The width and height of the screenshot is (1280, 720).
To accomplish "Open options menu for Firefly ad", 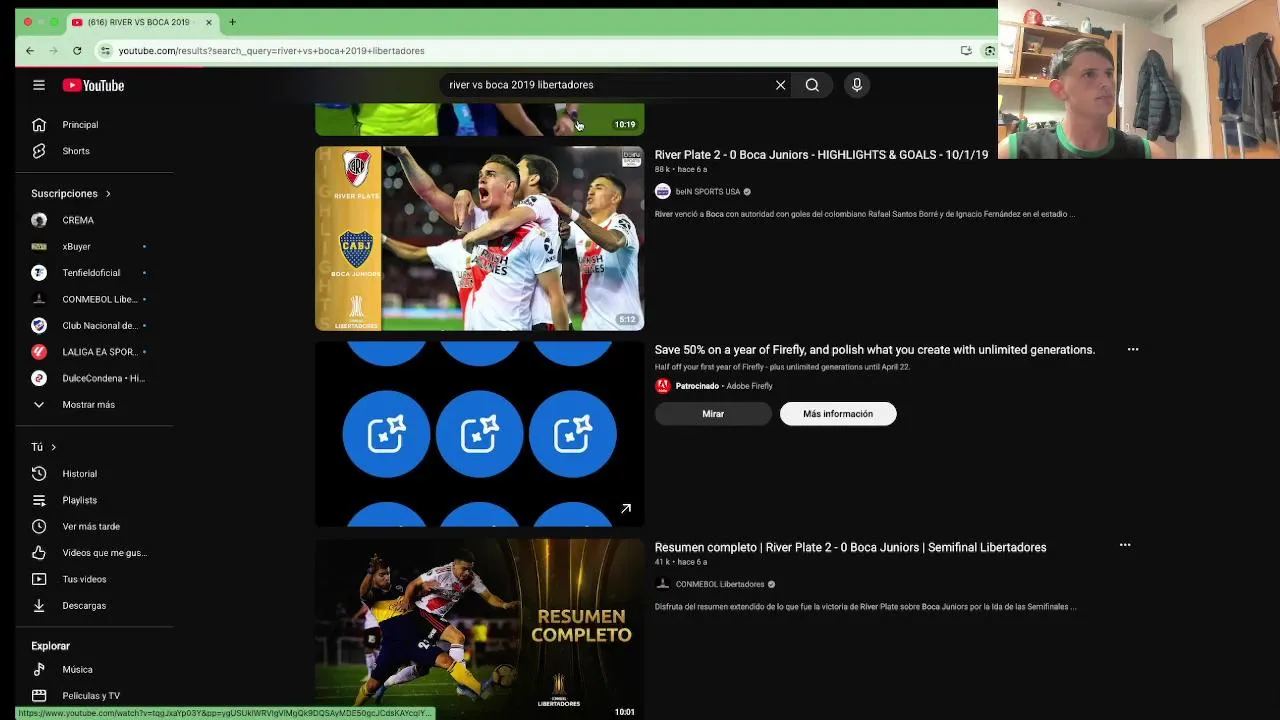I will tap(1133, 349).
